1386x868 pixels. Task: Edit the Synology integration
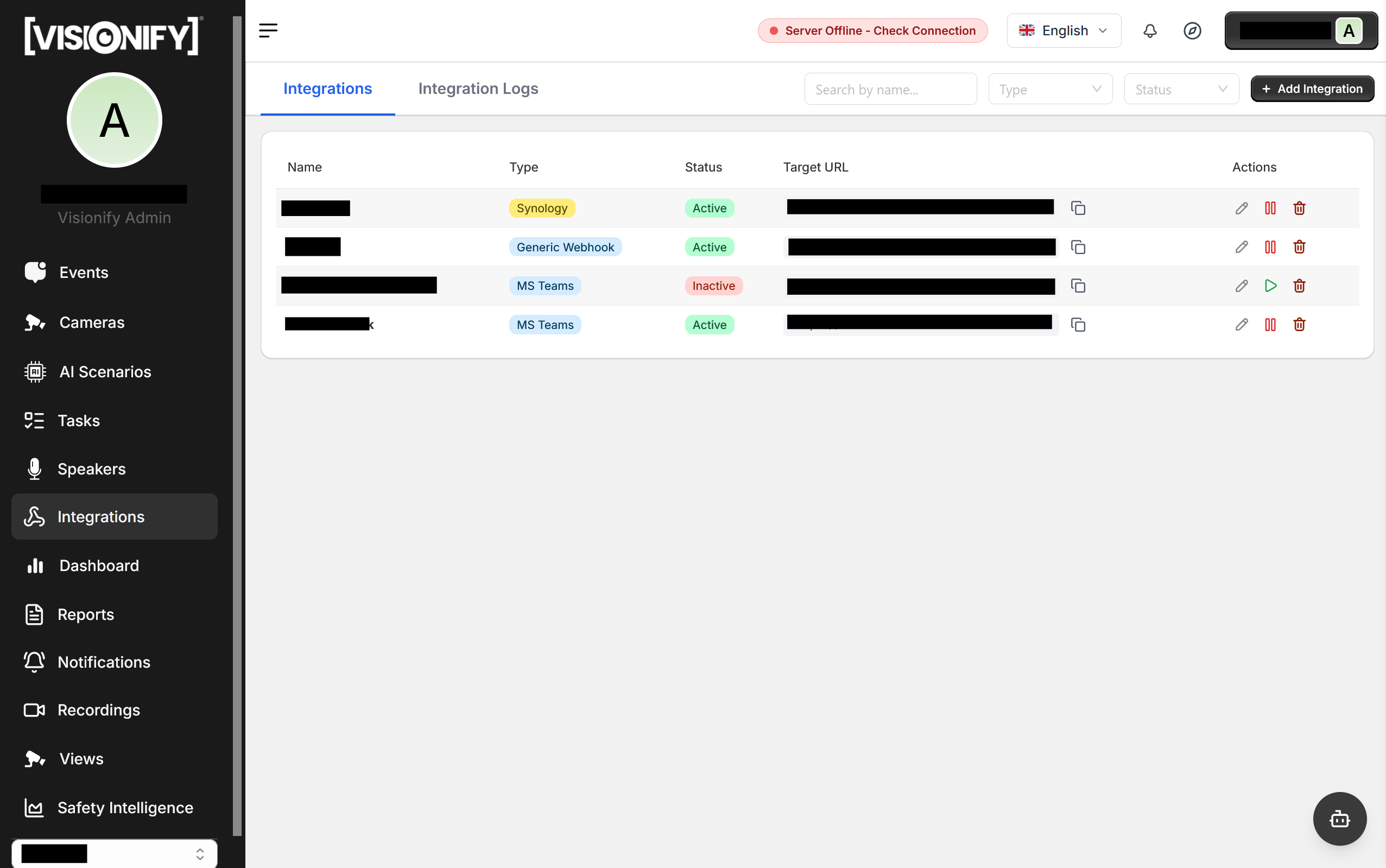tap(1241, 208)
